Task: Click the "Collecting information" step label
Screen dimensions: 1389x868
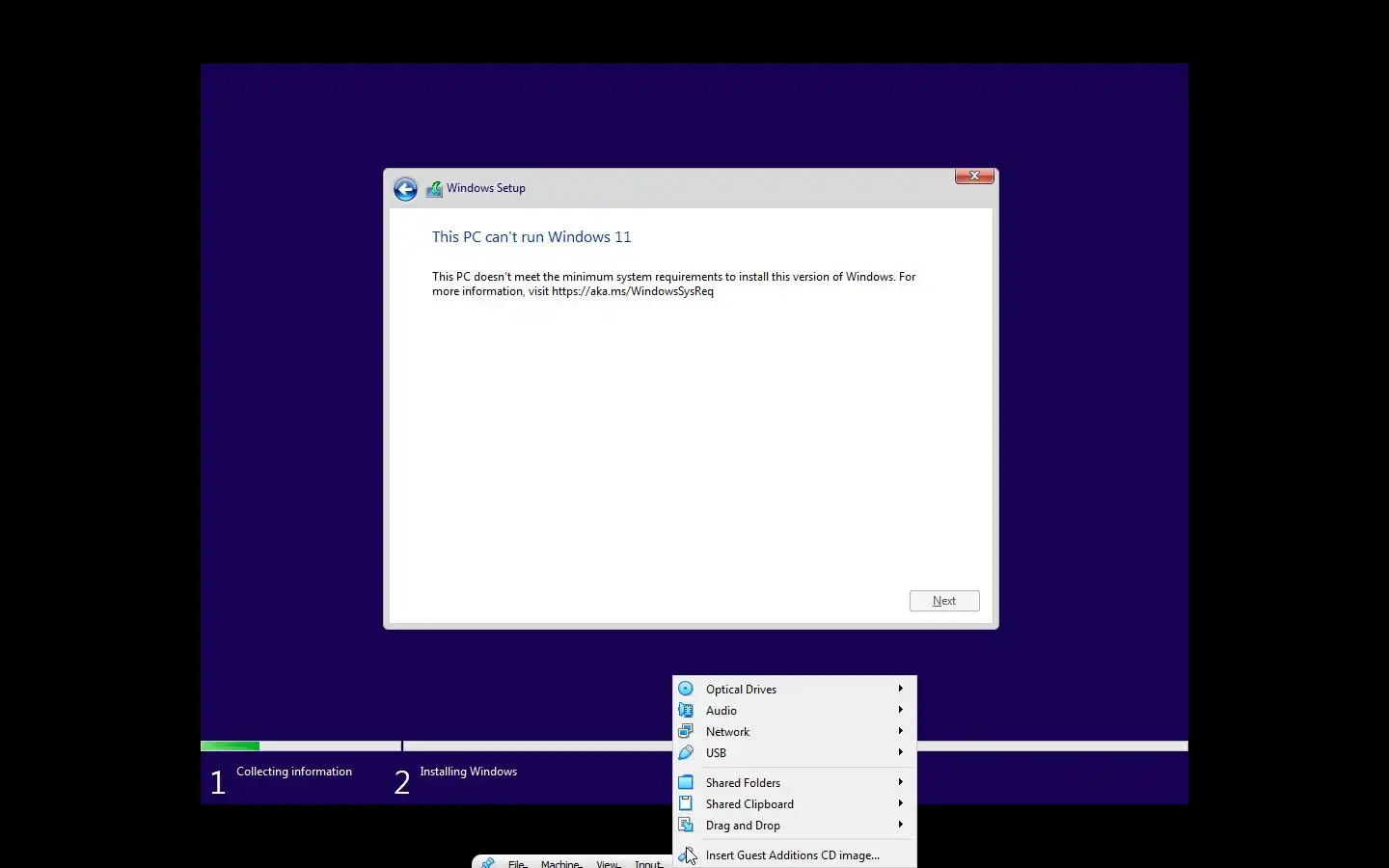Action: (x=294, y=772)
